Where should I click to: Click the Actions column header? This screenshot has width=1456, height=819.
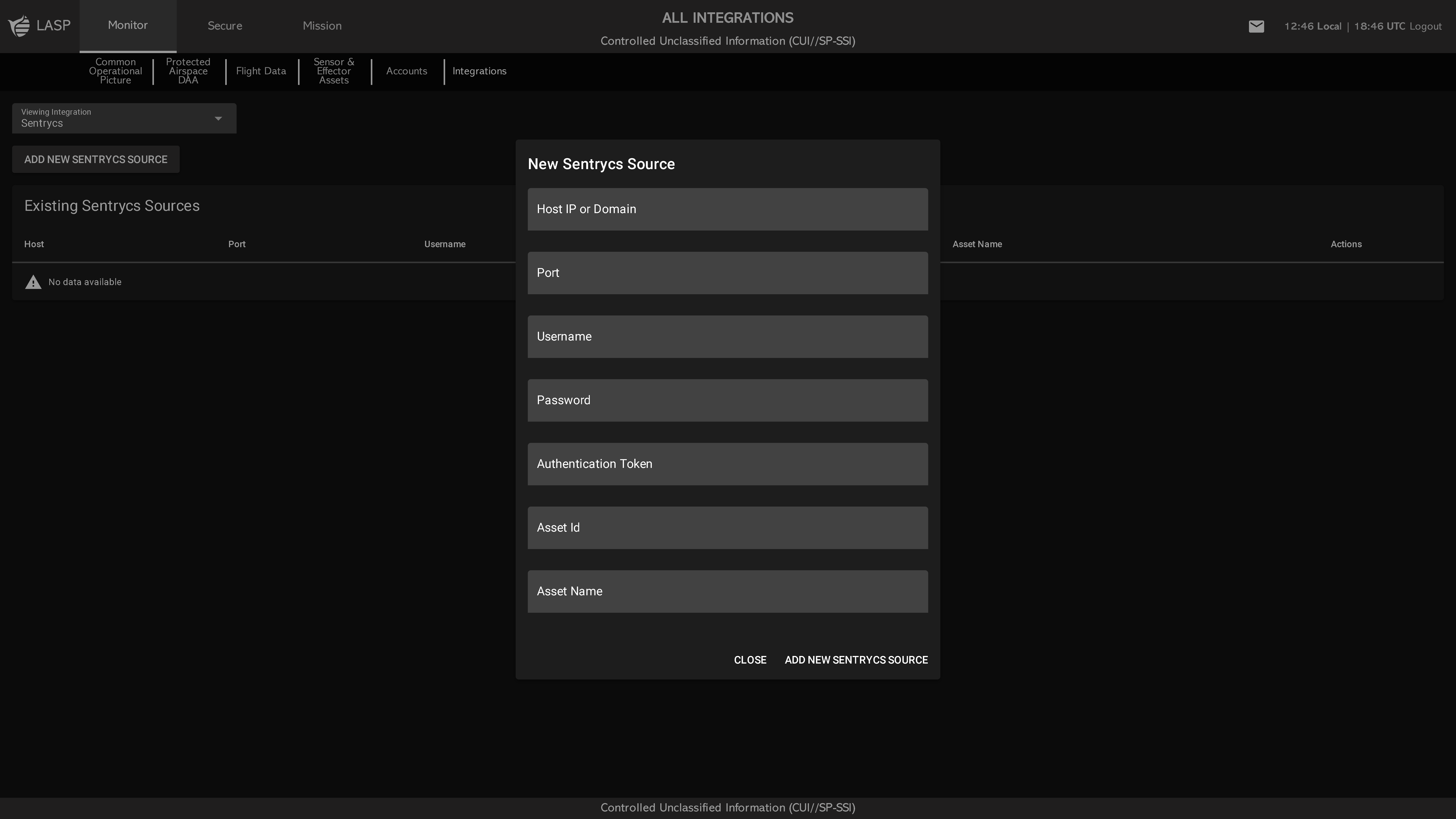(x=1346, y=244)
